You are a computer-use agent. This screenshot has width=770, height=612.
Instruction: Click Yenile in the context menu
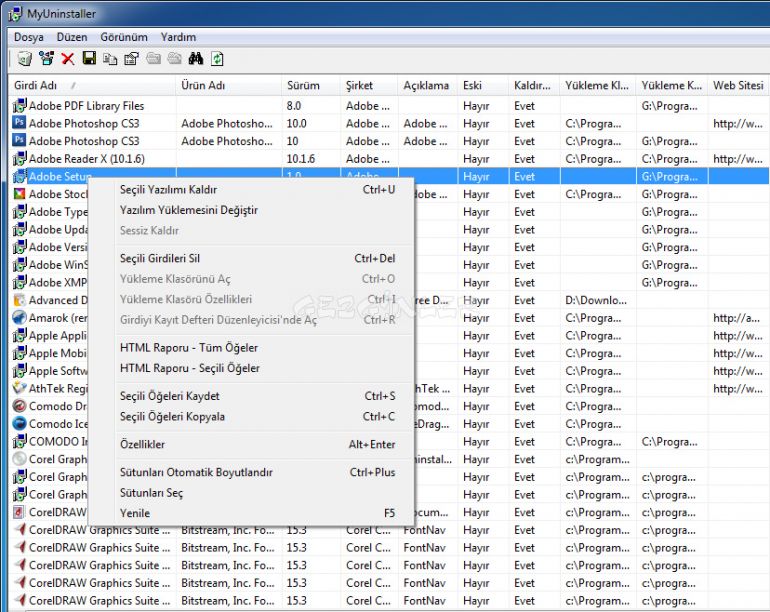135,513
